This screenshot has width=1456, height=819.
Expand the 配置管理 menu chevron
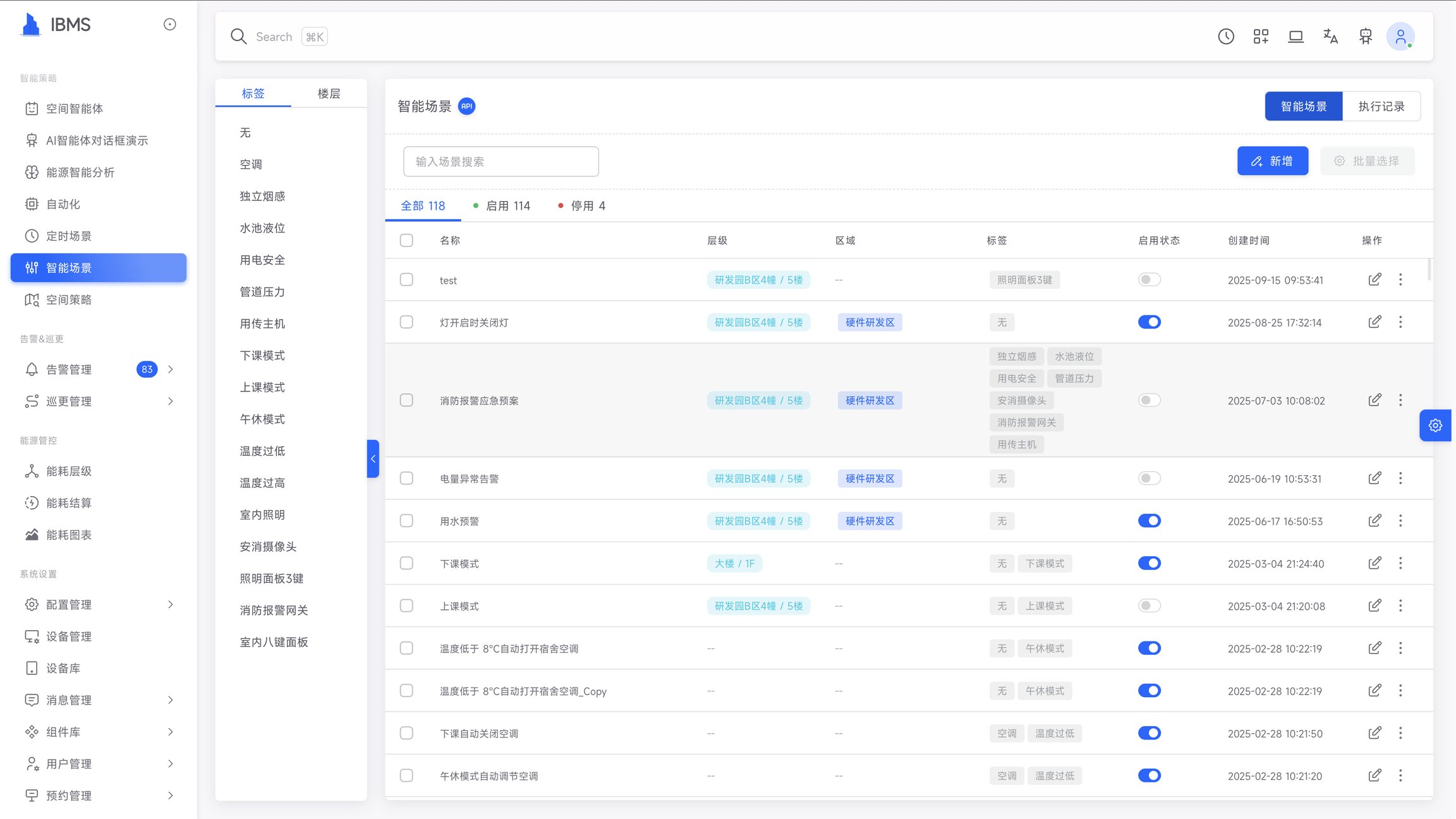tap(171, 605)
